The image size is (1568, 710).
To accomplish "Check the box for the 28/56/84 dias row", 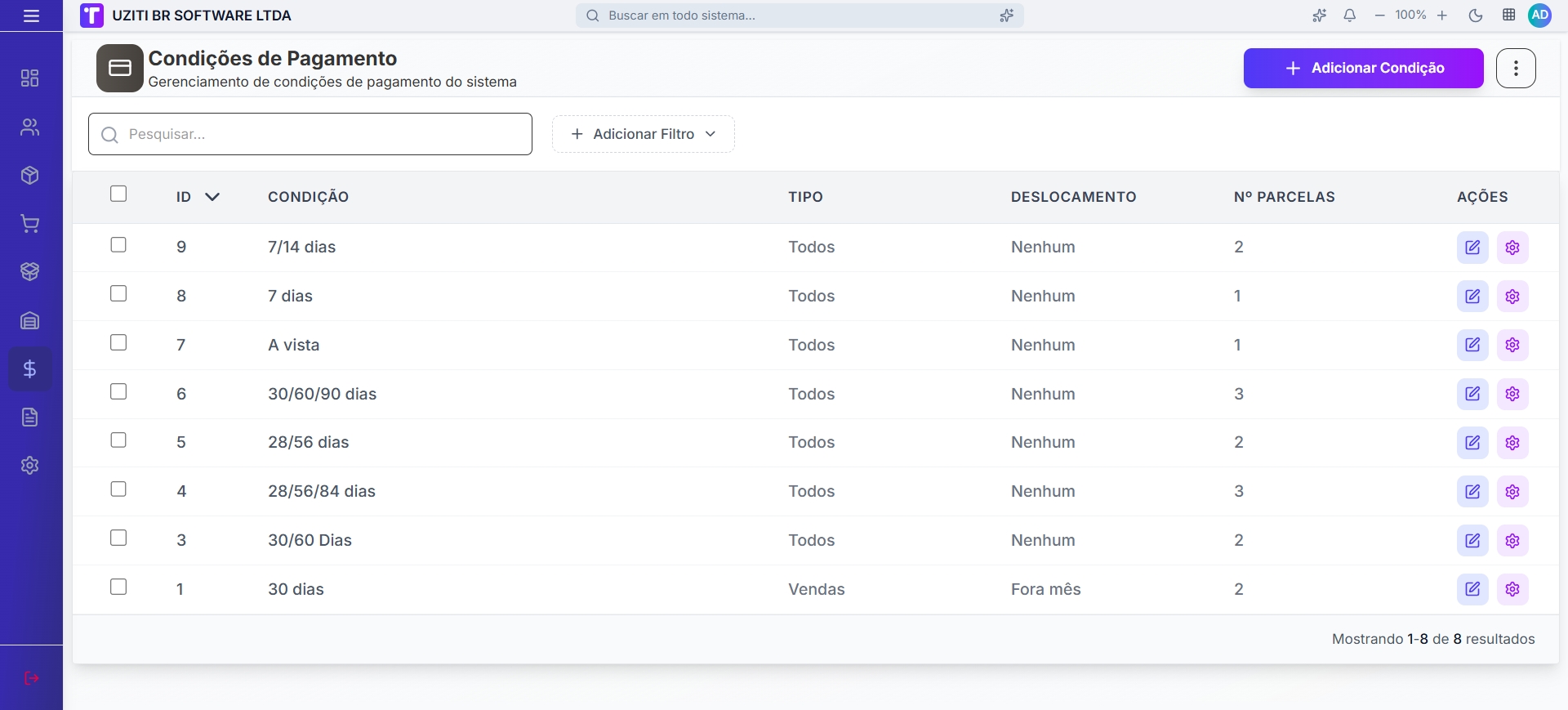I will (118, 489).
